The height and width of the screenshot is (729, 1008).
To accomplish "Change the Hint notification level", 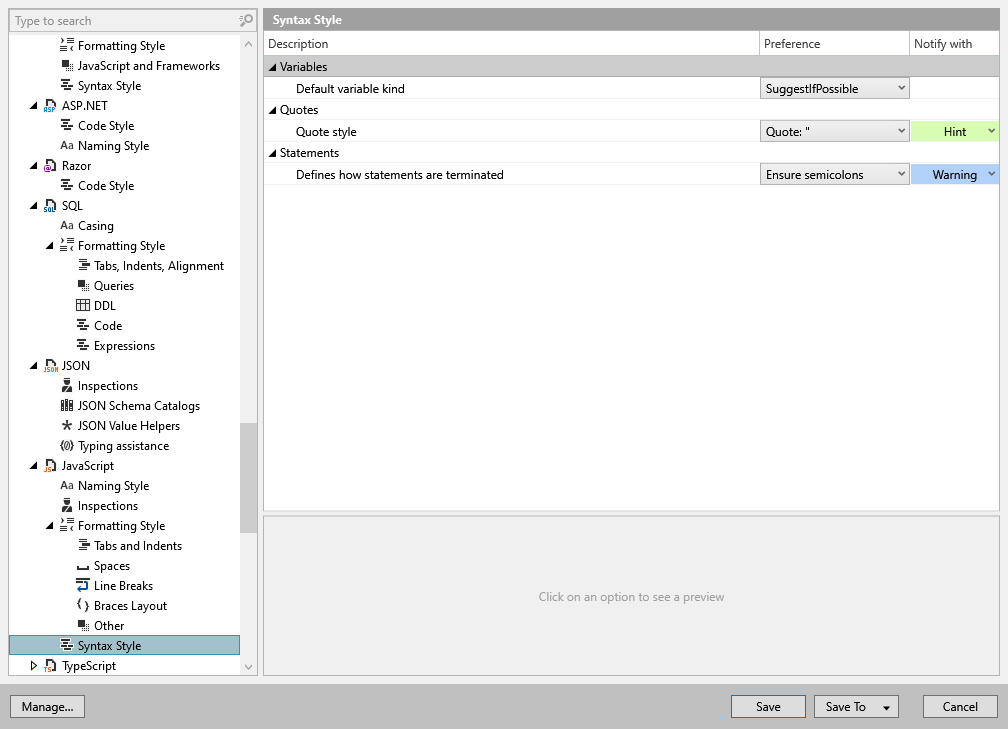I will [x=954, y=132].
